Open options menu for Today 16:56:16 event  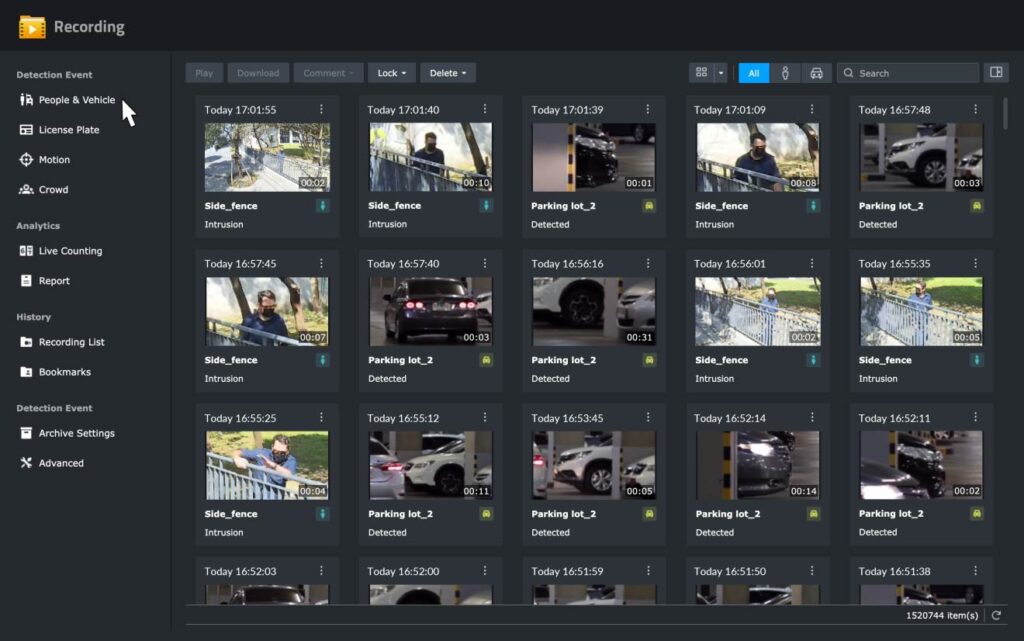[x=648, y=263]
